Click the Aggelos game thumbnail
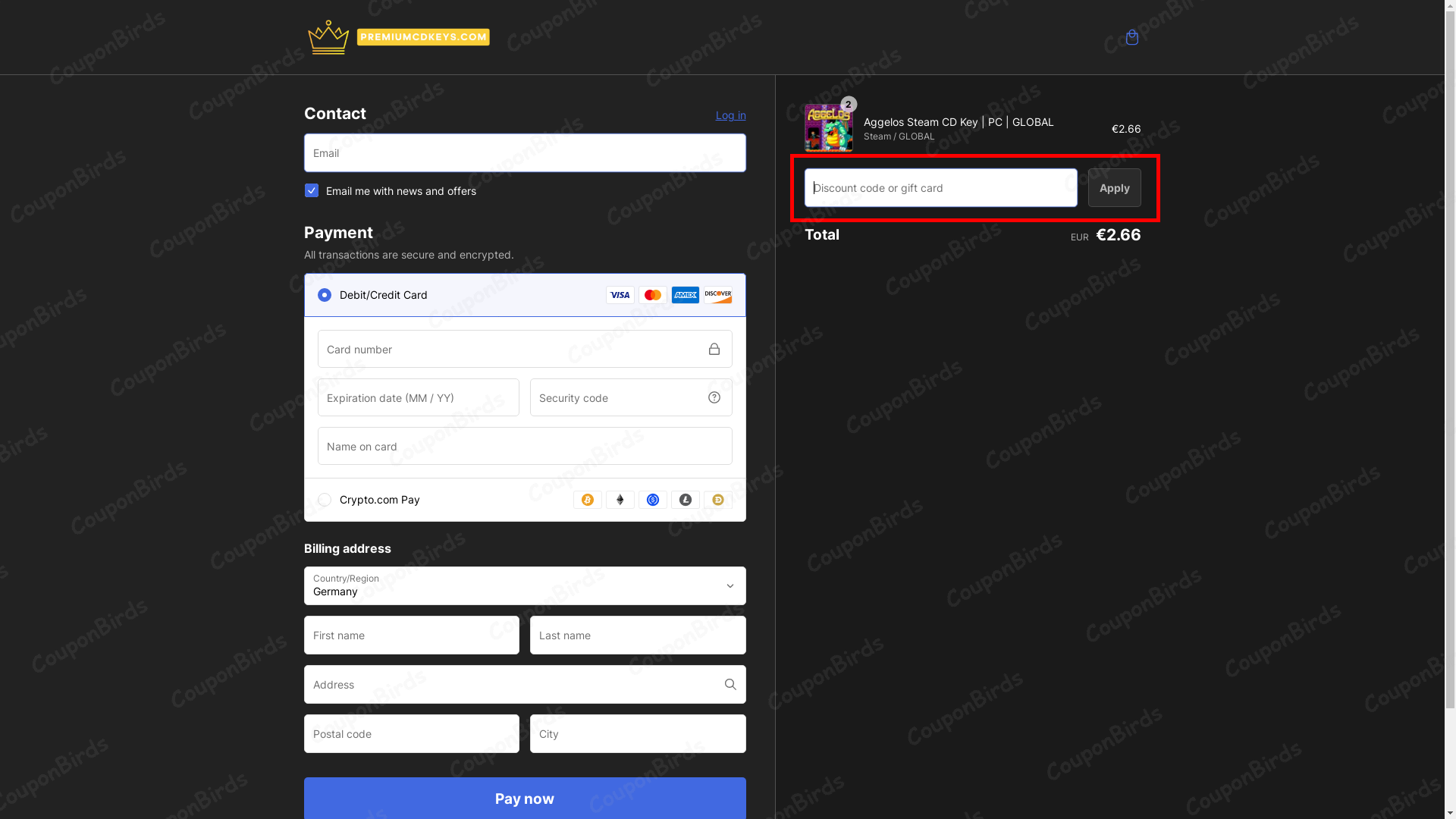This screenshot has height=819, width=1456. point(828,128)
